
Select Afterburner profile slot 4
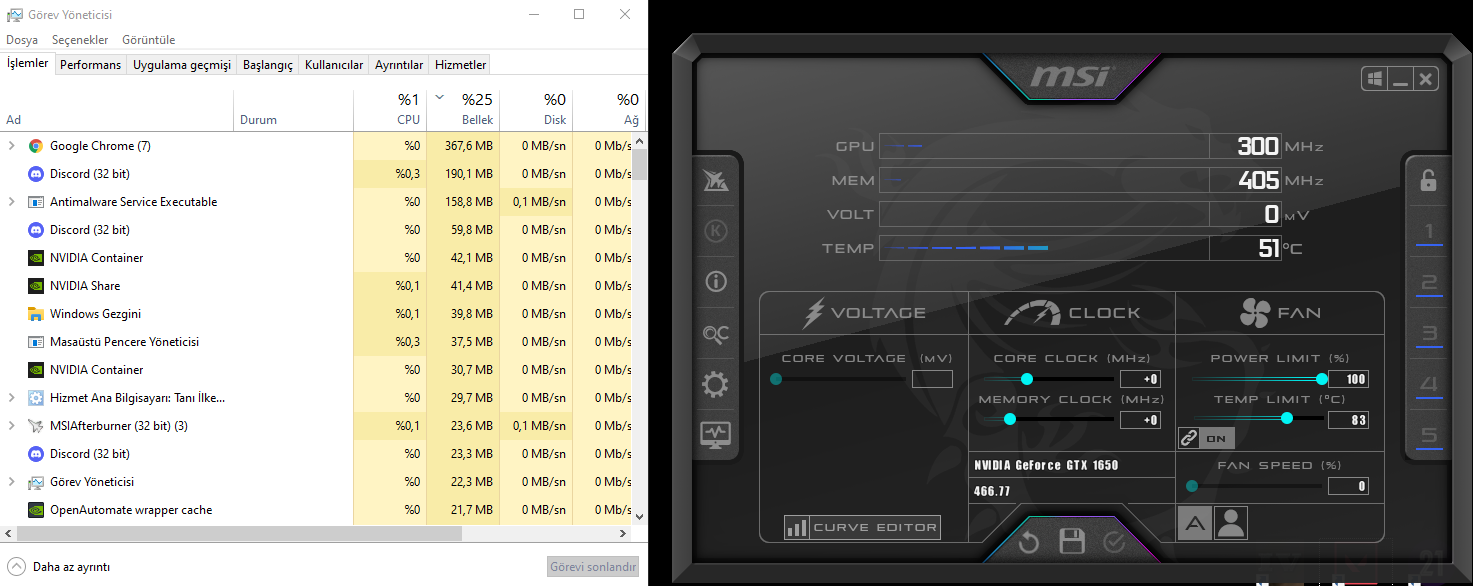click(x=1429, y=385)
